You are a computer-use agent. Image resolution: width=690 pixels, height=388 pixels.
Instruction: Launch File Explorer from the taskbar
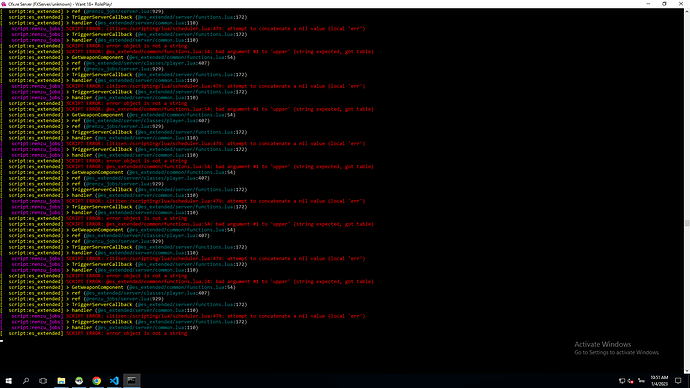point(61,381)
